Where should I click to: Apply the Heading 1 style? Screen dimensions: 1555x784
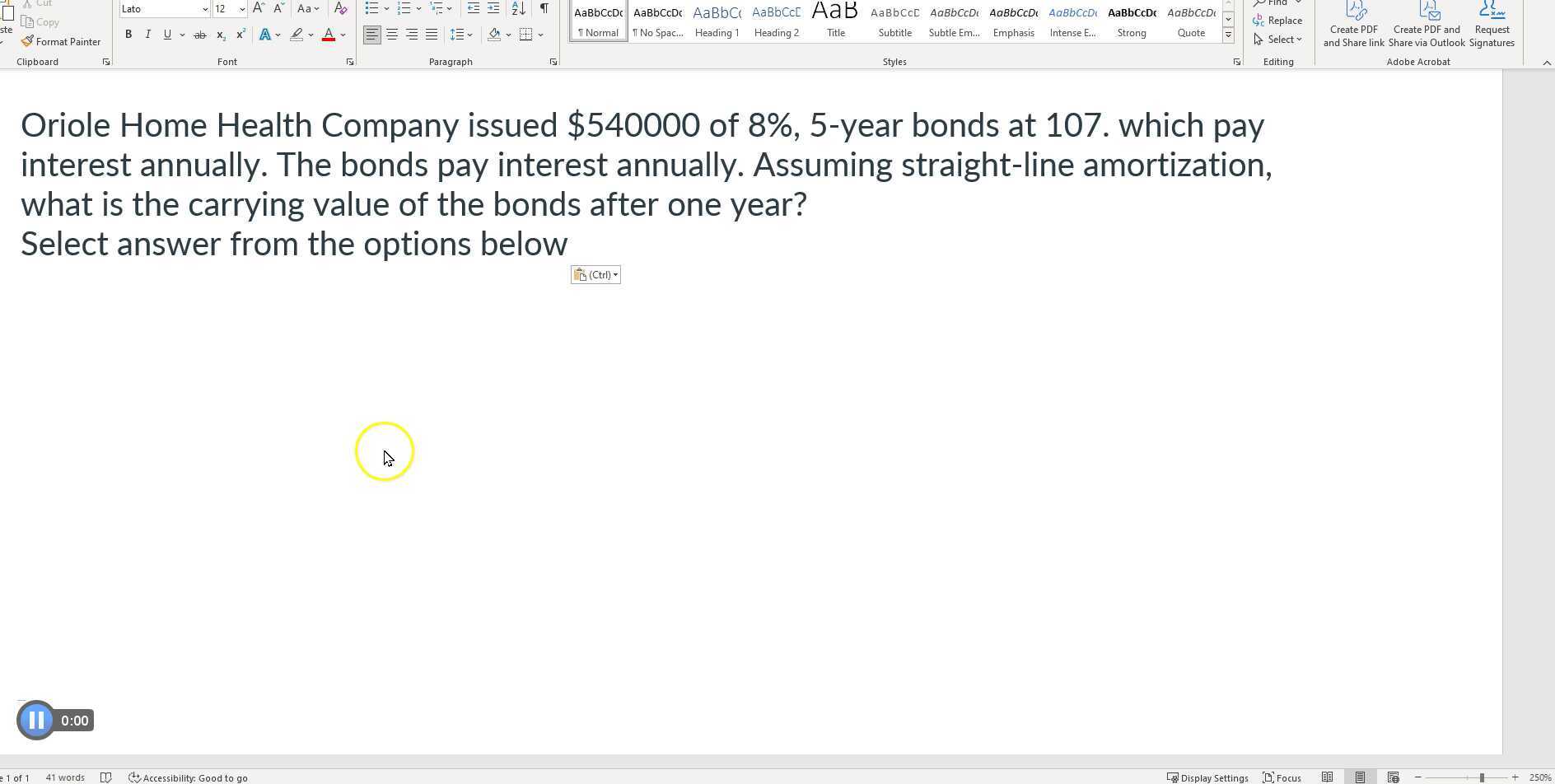(717, 21)
